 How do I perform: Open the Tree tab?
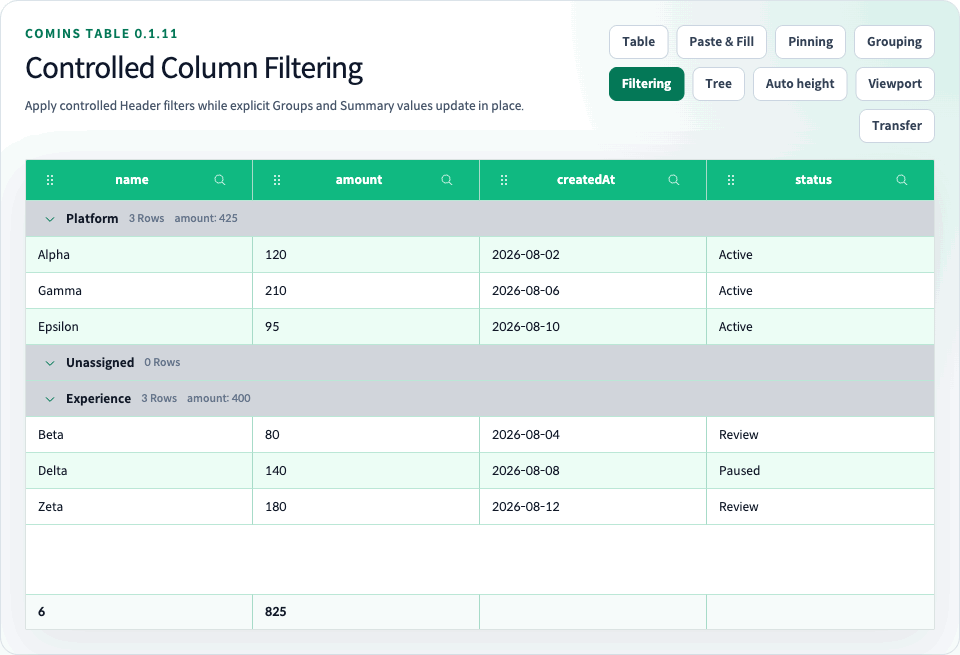718,84
